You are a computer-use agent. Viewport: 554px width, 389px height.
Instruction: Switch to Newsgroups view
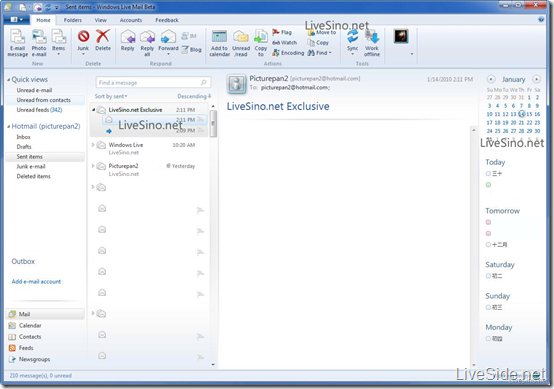[x=30, y=359]
